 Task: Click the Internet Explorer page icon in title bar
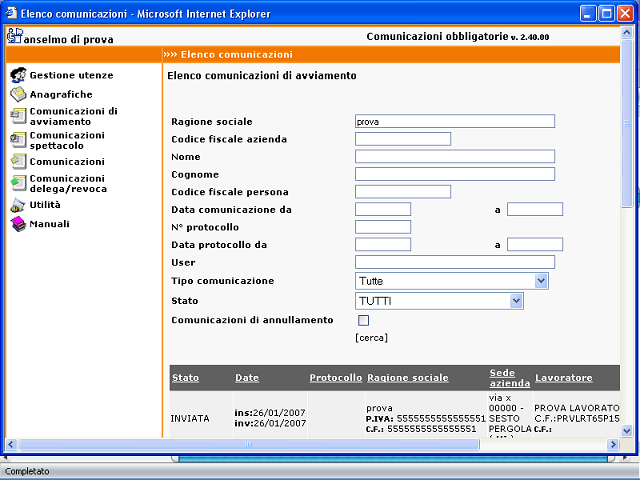tap(11, 13)
